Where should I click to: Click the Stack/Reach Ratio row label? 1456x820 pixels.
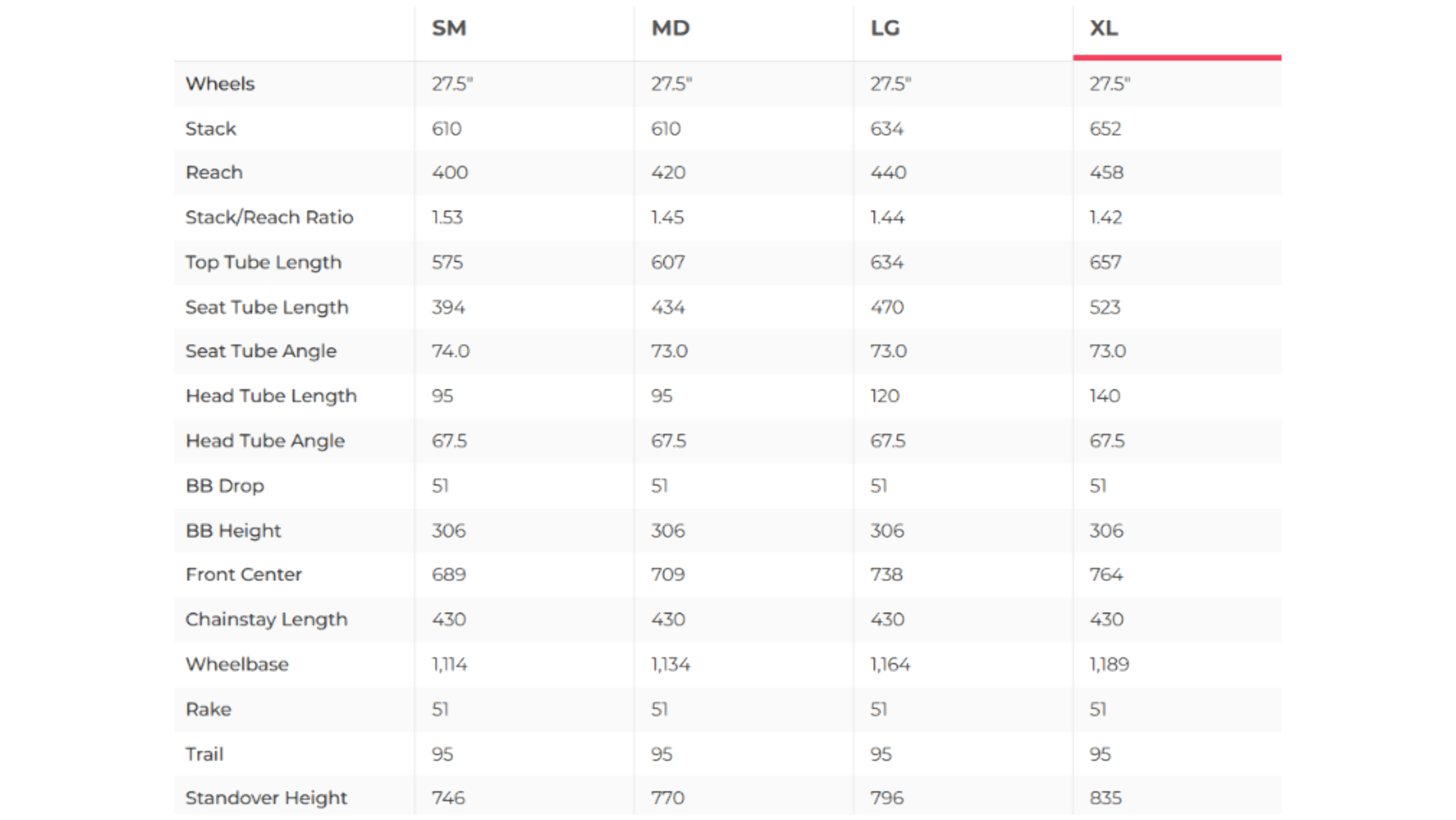click(269, 217)
